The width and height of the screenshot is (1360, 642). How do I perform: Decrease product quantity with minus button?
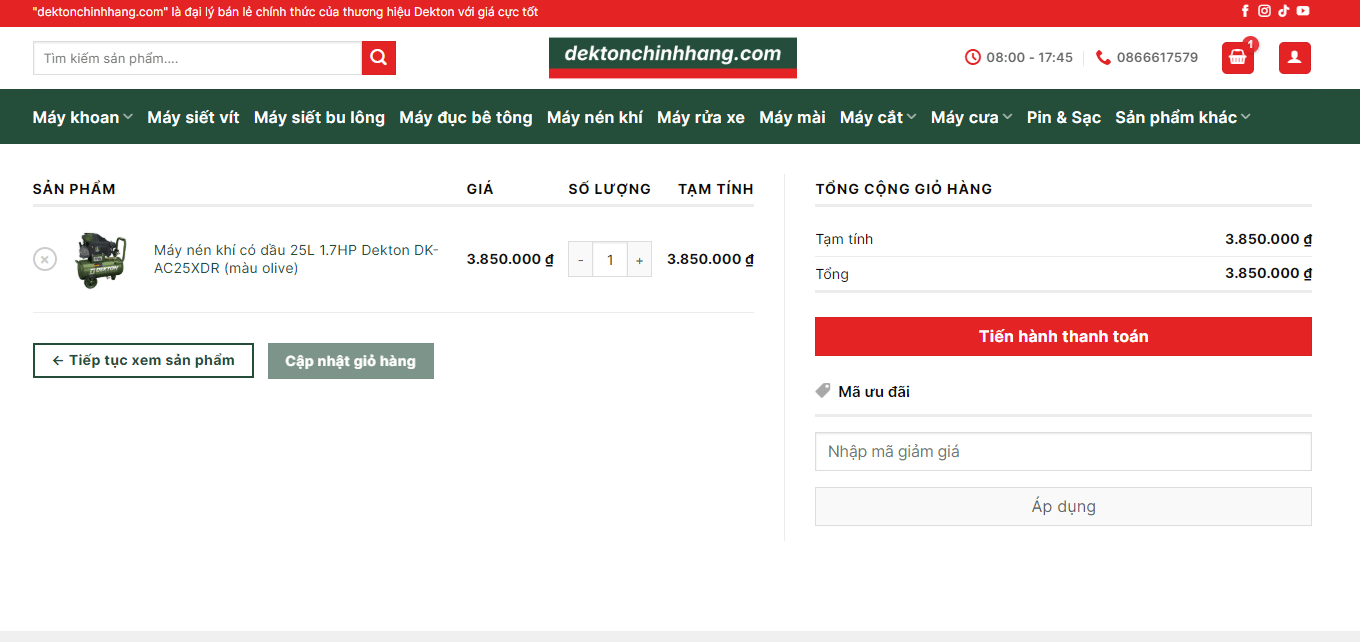click(581, 260)
